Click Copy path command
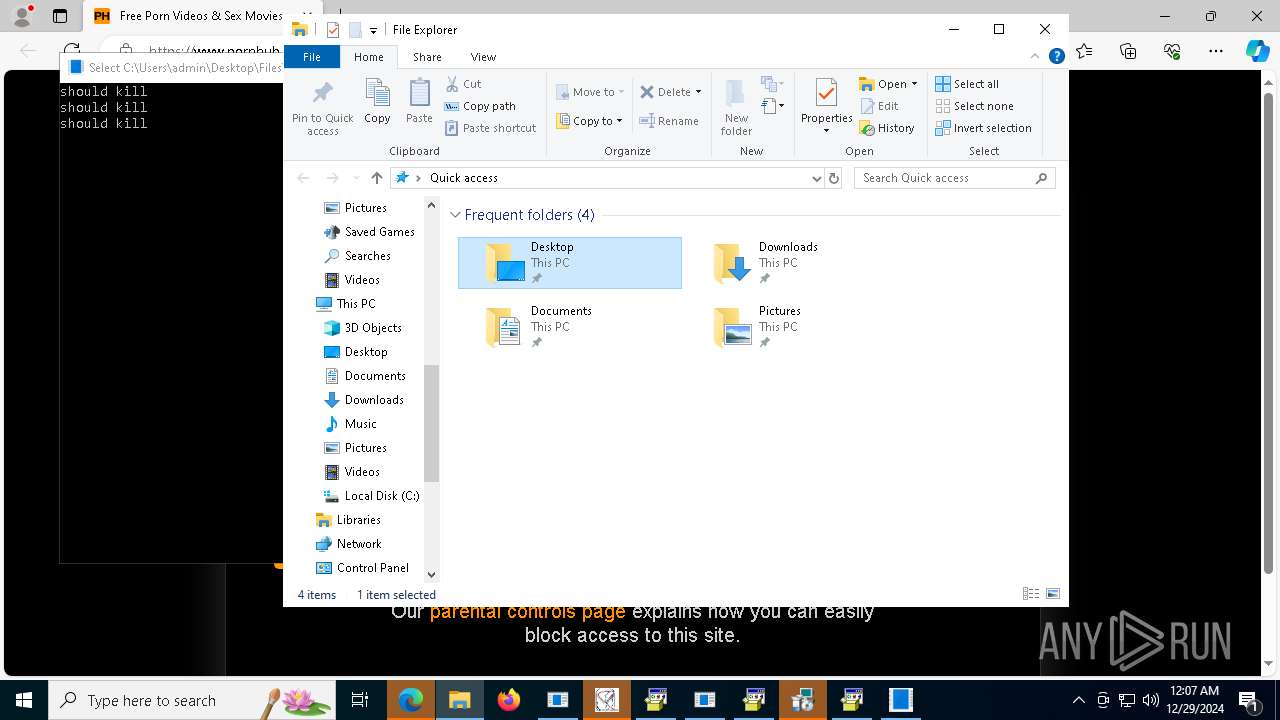 click(x=480, y=106)
